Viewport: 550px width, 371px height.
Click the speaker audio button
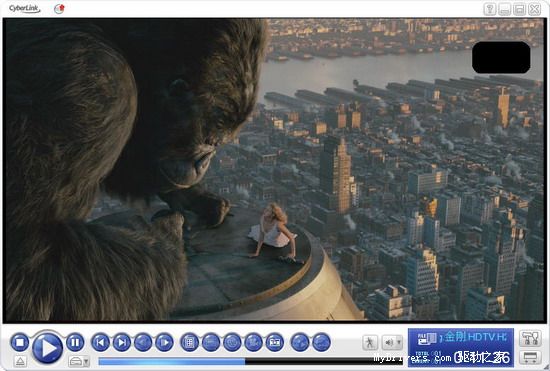pyautogui.click(x=389, y=342)
